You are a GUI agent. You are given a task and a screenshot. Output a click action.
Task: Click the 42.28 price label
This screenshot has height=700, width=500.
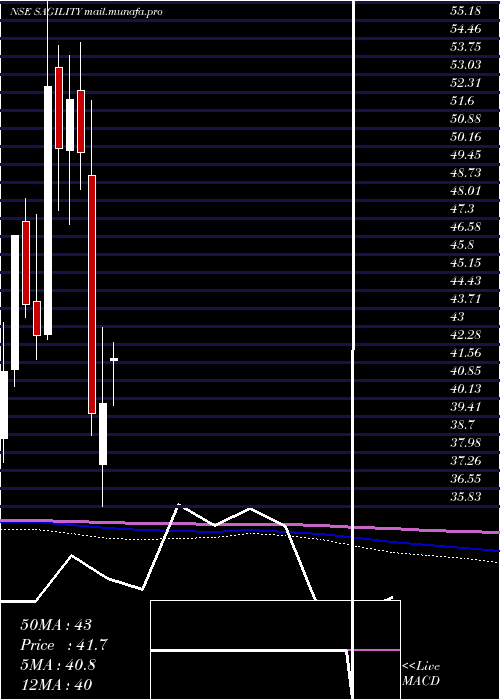click(466, 334)
